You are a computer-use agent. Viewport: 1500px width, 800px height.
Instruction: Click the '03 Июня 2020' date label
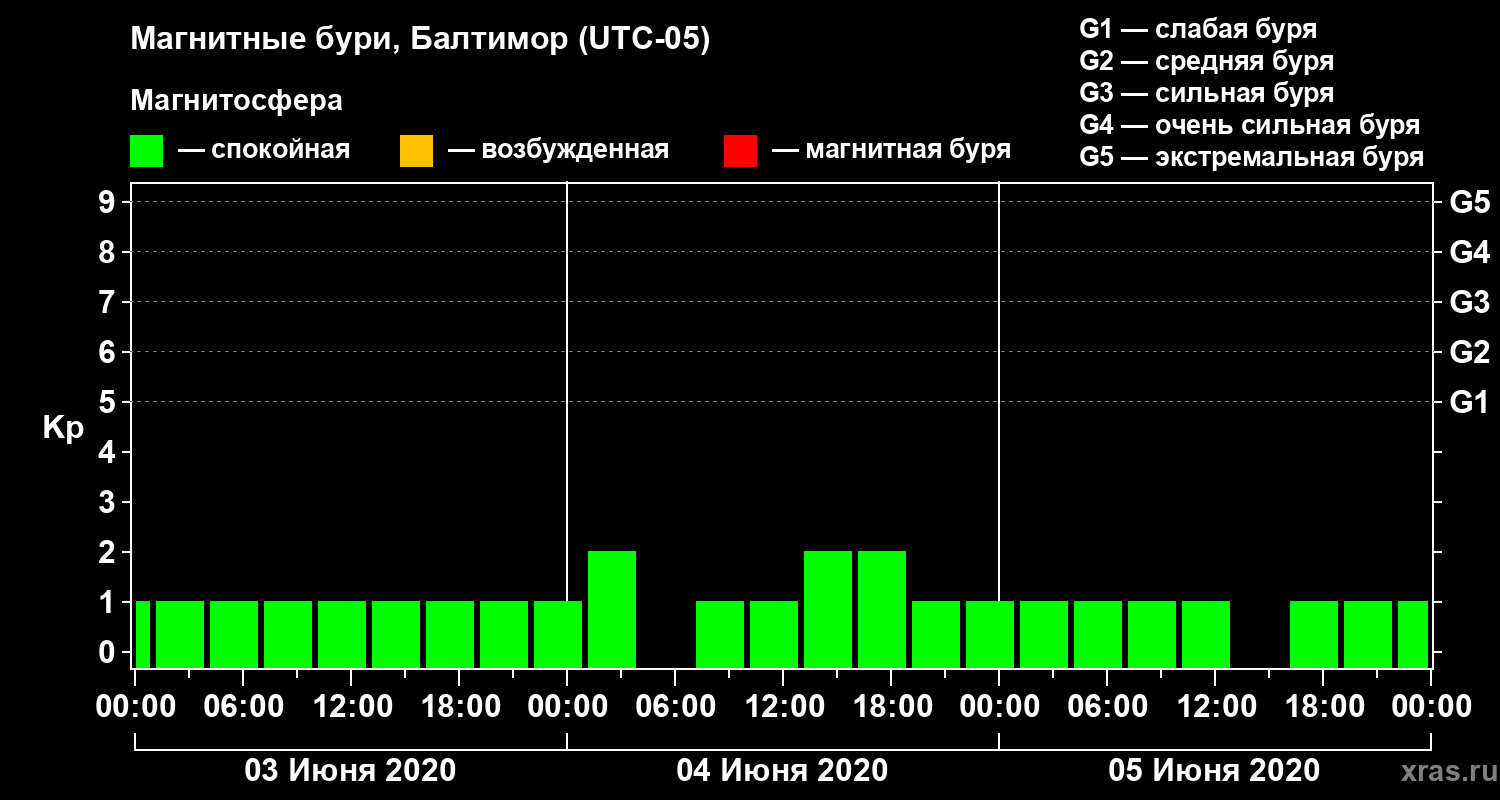tap(350, 771)
